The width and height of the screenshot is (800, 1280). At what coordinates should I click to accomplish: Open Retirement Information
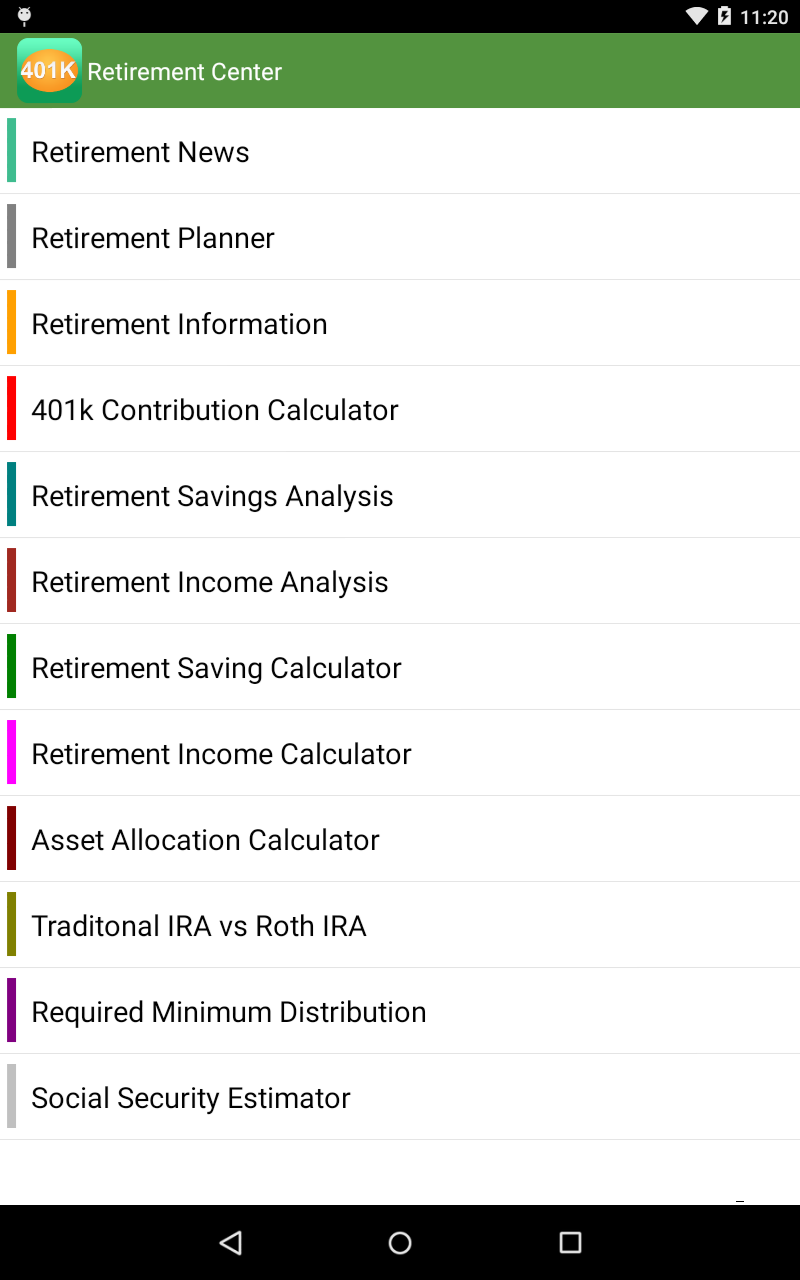coord(179,324)
